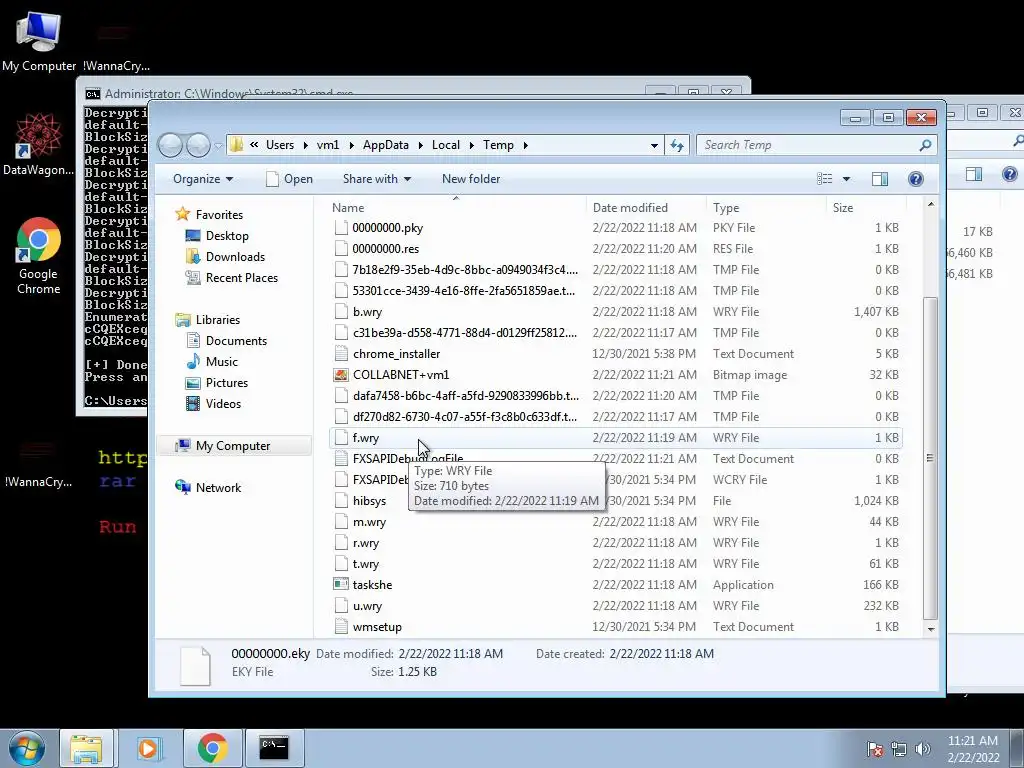This screenshot has height=768, width=1024.
Task: Click the file list vertical scrollbar
Action: (931, 457)
